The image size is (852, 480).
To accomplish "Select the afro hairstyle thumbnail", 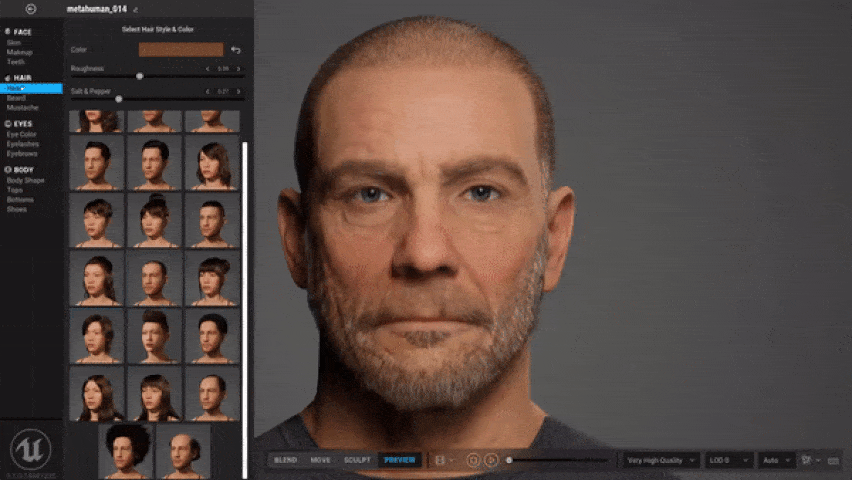I will pyautogui.click(x=126, y=449).
